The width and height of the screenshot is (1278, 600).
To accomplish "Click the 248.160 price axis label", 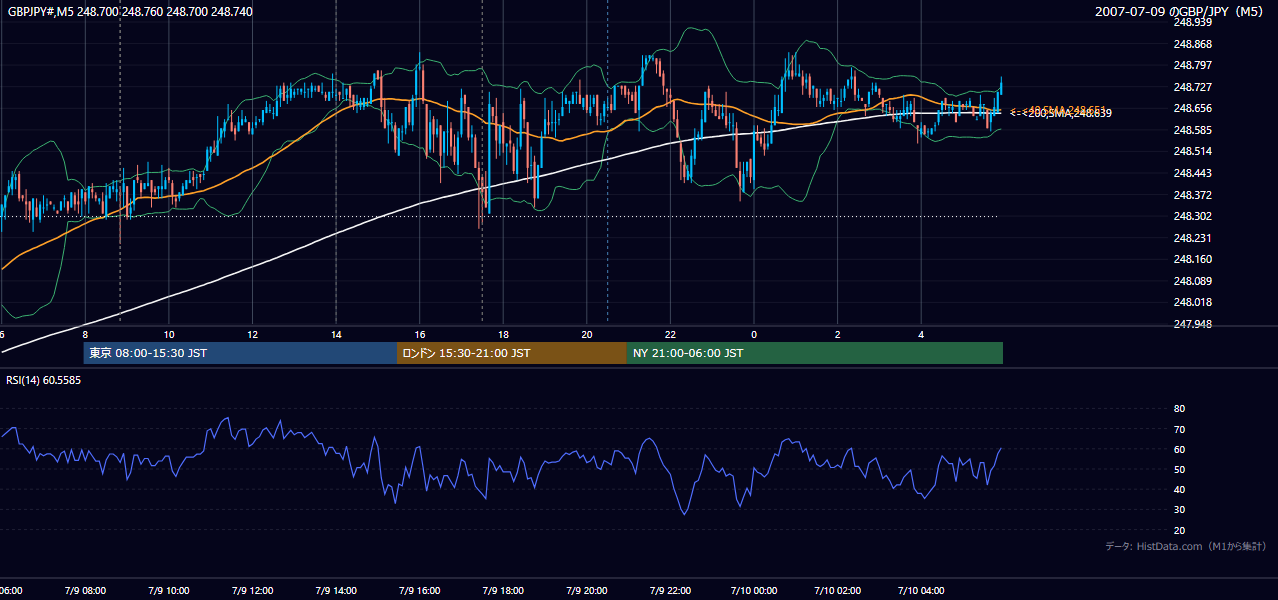I will 1193,259.
